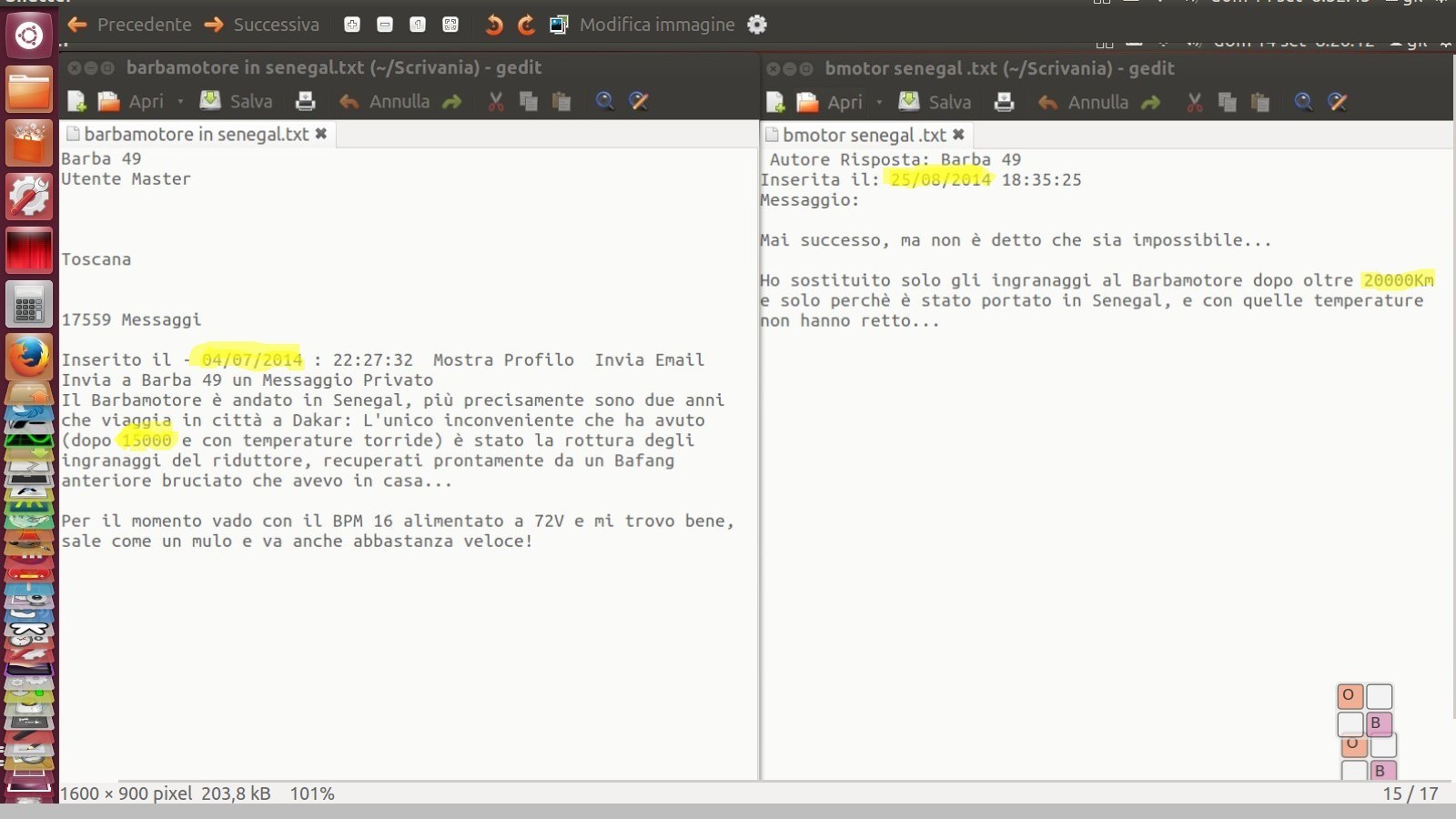Rotate image clockwise
Screen dimensions: 1456x819
(526, 25)
